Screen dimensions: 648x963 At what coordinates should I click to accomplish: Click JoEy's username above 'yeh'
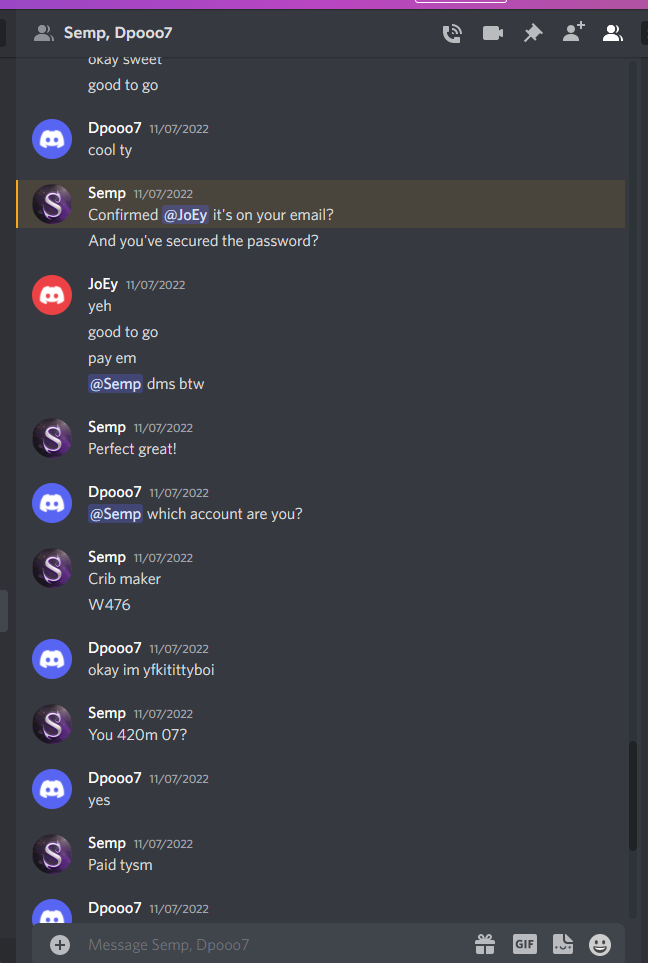coord(103,284)
